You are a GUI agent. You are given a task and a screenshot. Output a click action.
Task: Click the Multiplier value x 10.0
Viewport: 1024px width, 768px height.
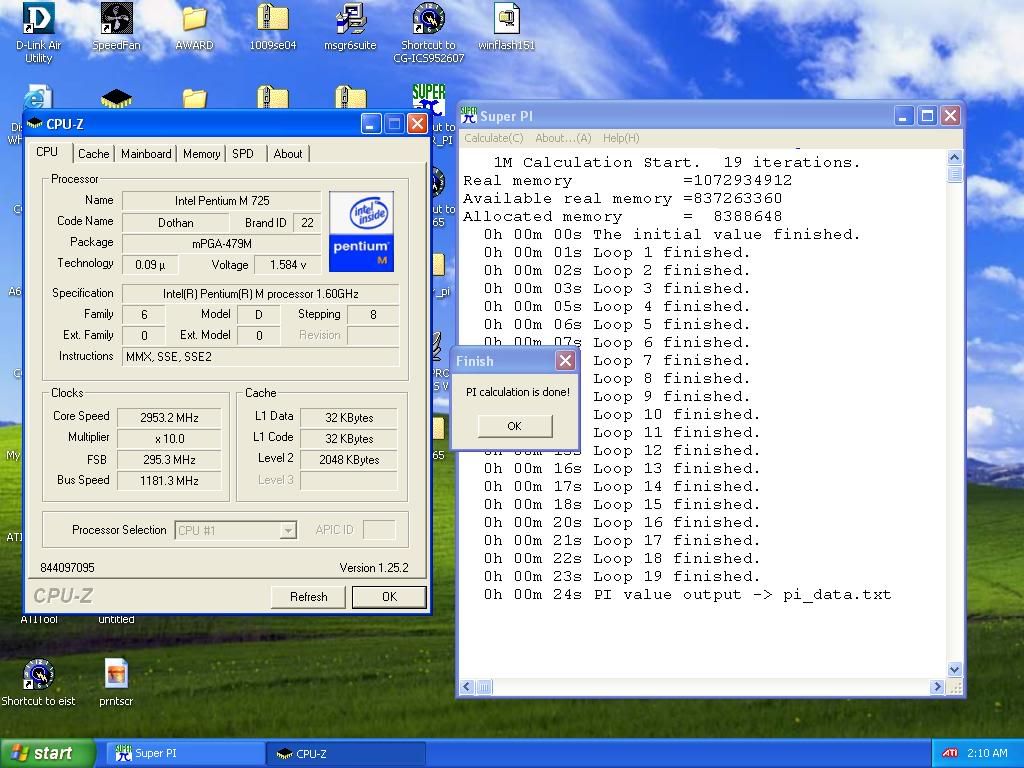pos(169,439)
